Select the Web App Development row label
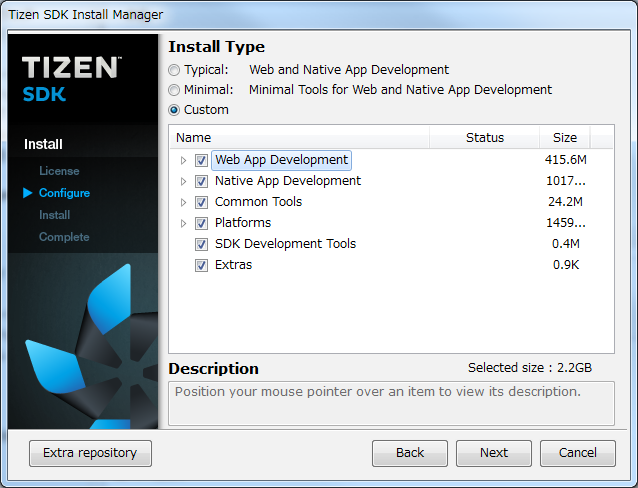This screenshot has height=488, width=638. pyautogui.click(x=282, y=160)
